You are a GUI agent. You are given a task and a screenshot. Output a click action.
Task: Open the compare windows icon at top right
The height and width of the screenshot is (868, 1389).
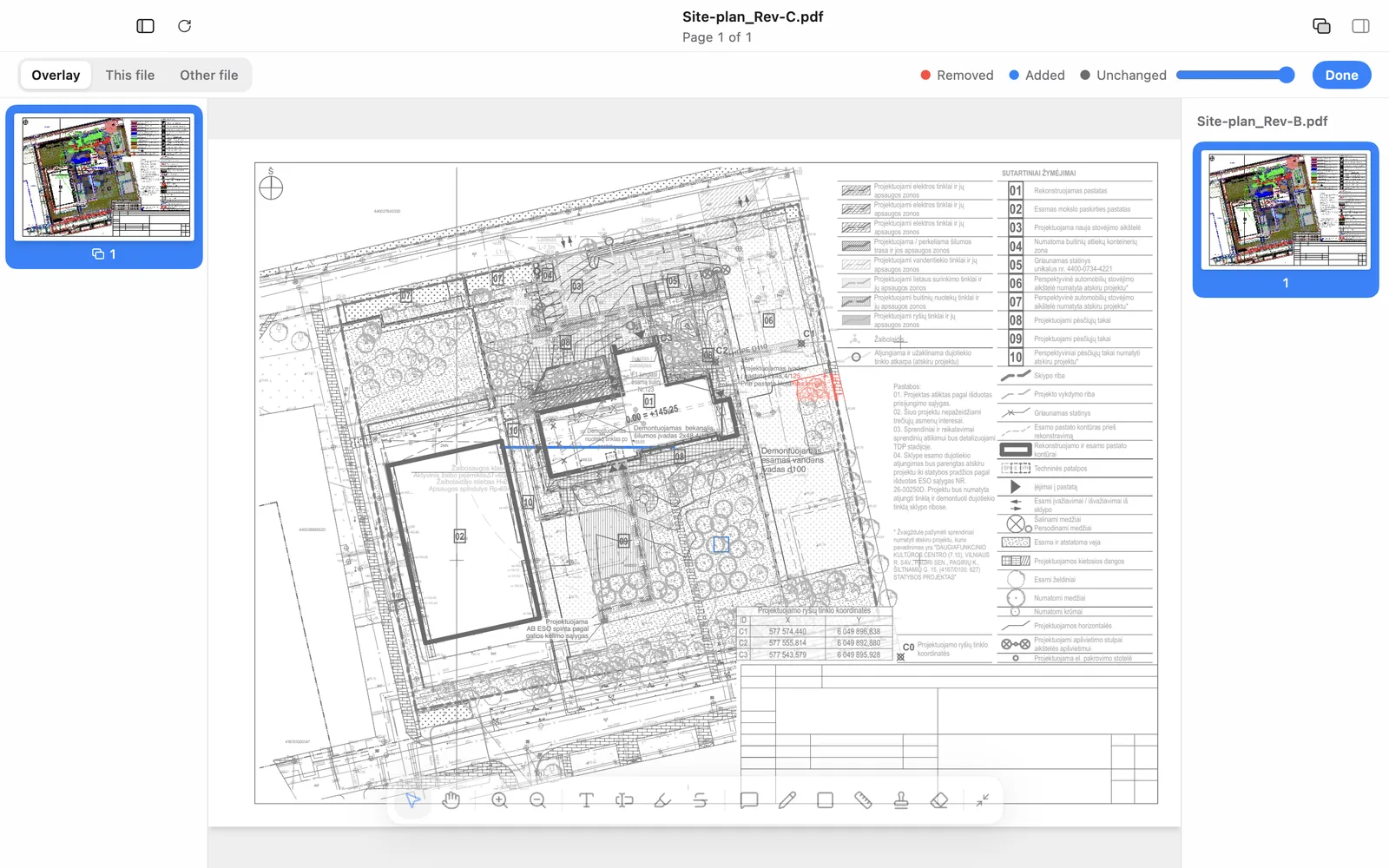click(1321, 26)
